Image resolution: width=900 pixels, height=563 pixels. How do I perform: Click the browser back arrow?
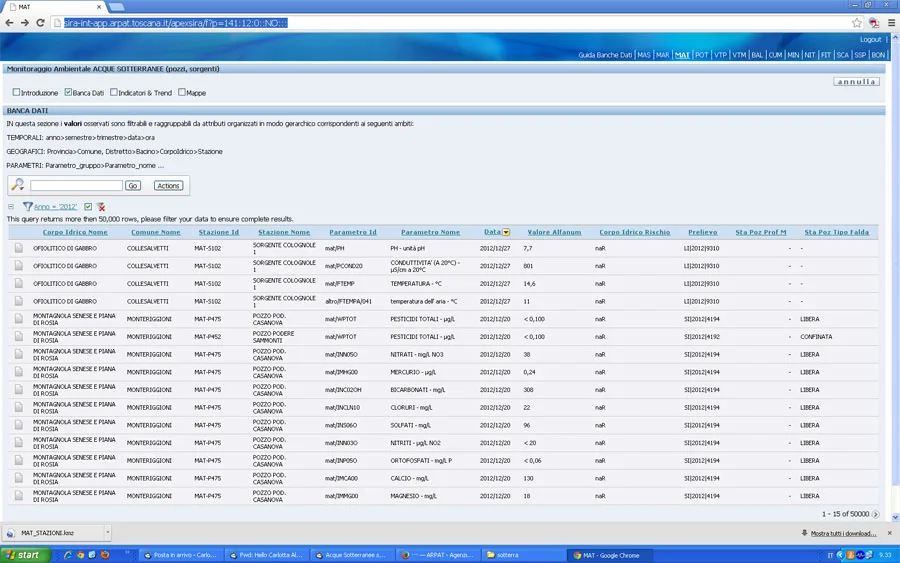(10, 23)
